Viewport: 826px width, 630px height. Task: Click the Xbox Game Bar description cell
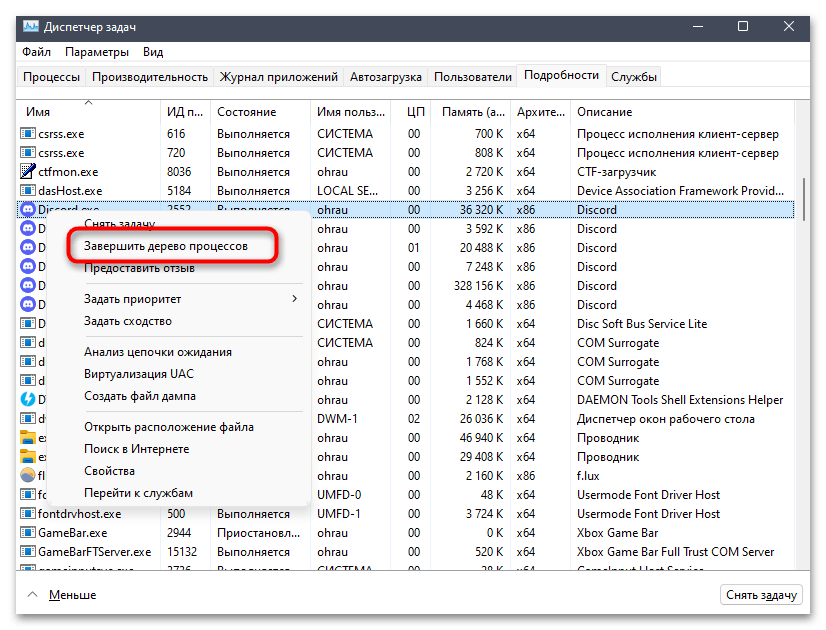point(617,533)
